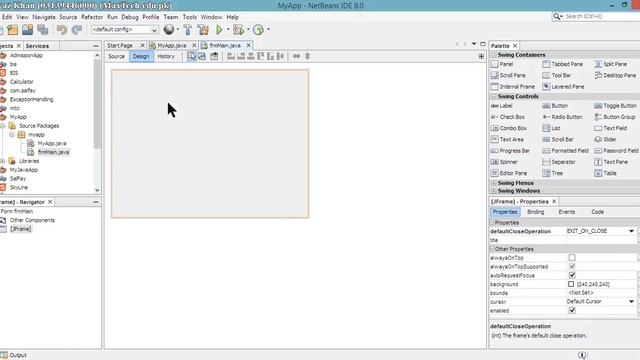Screen dimensions: 640x360
Task: Click alwaysOnTopSupported checkbox
Action: [572, 267]
